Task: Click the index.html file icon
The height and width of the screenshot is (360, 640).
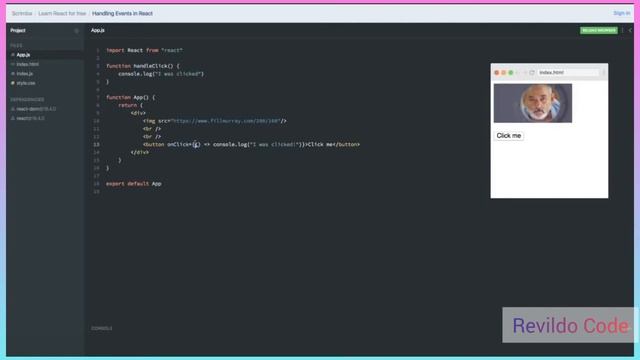Action: (13, 64)
